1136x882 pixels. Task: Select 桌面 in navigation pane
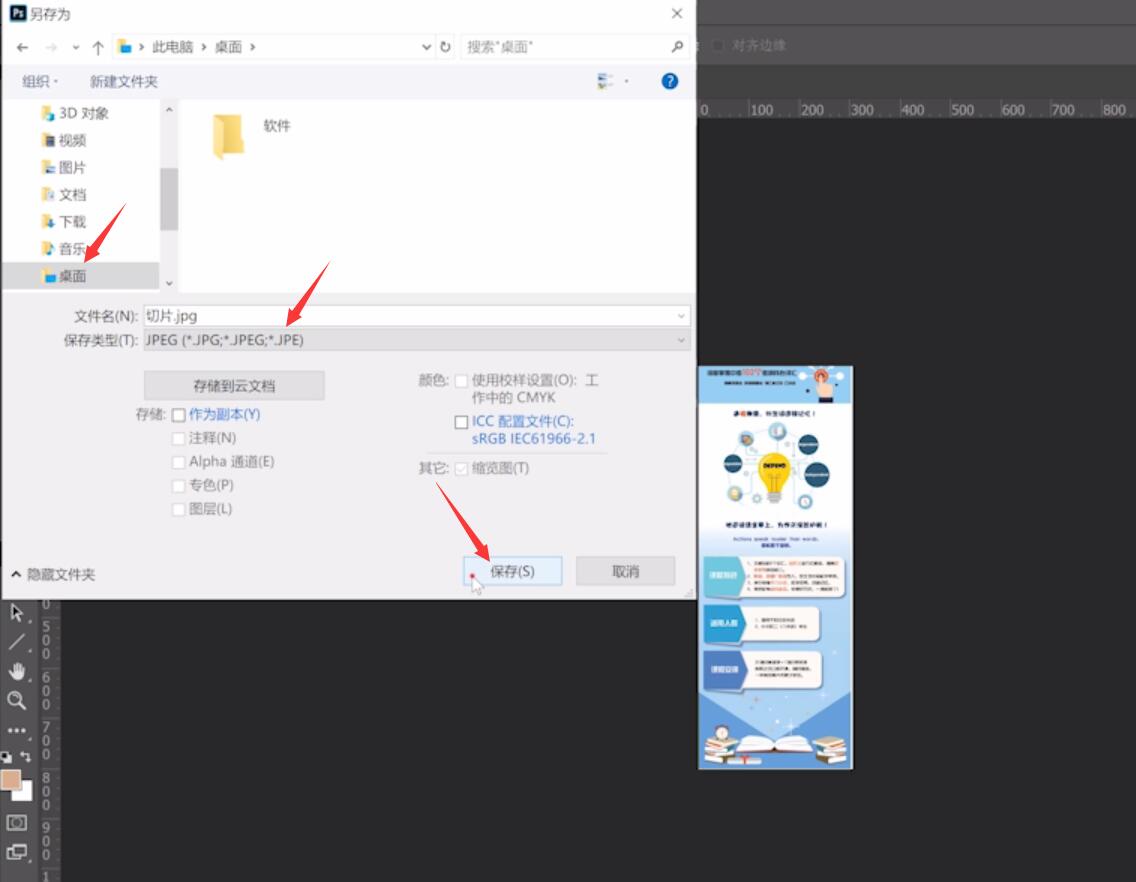pyautogui.click(x=80, y=276)
